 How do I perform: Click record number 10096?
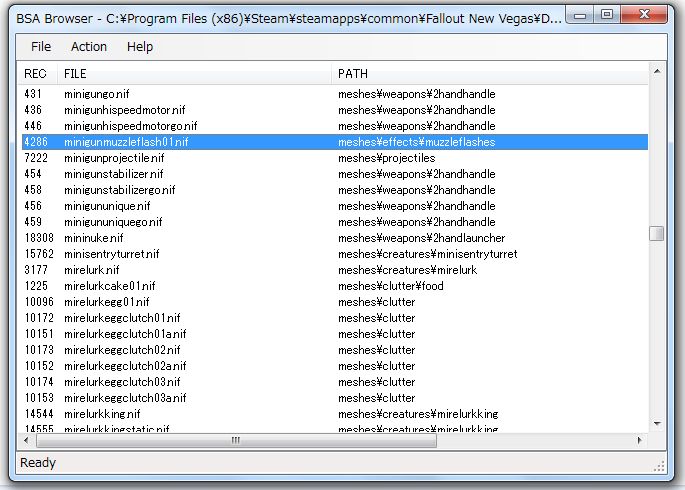click(x=39, y=302)
